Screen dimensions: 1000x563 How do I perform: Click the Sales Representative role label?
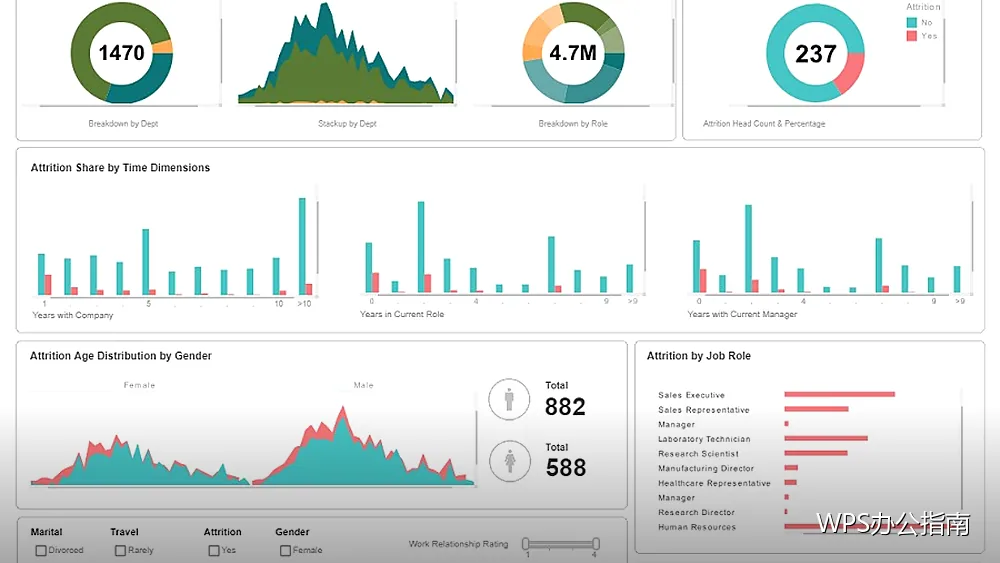703,410
